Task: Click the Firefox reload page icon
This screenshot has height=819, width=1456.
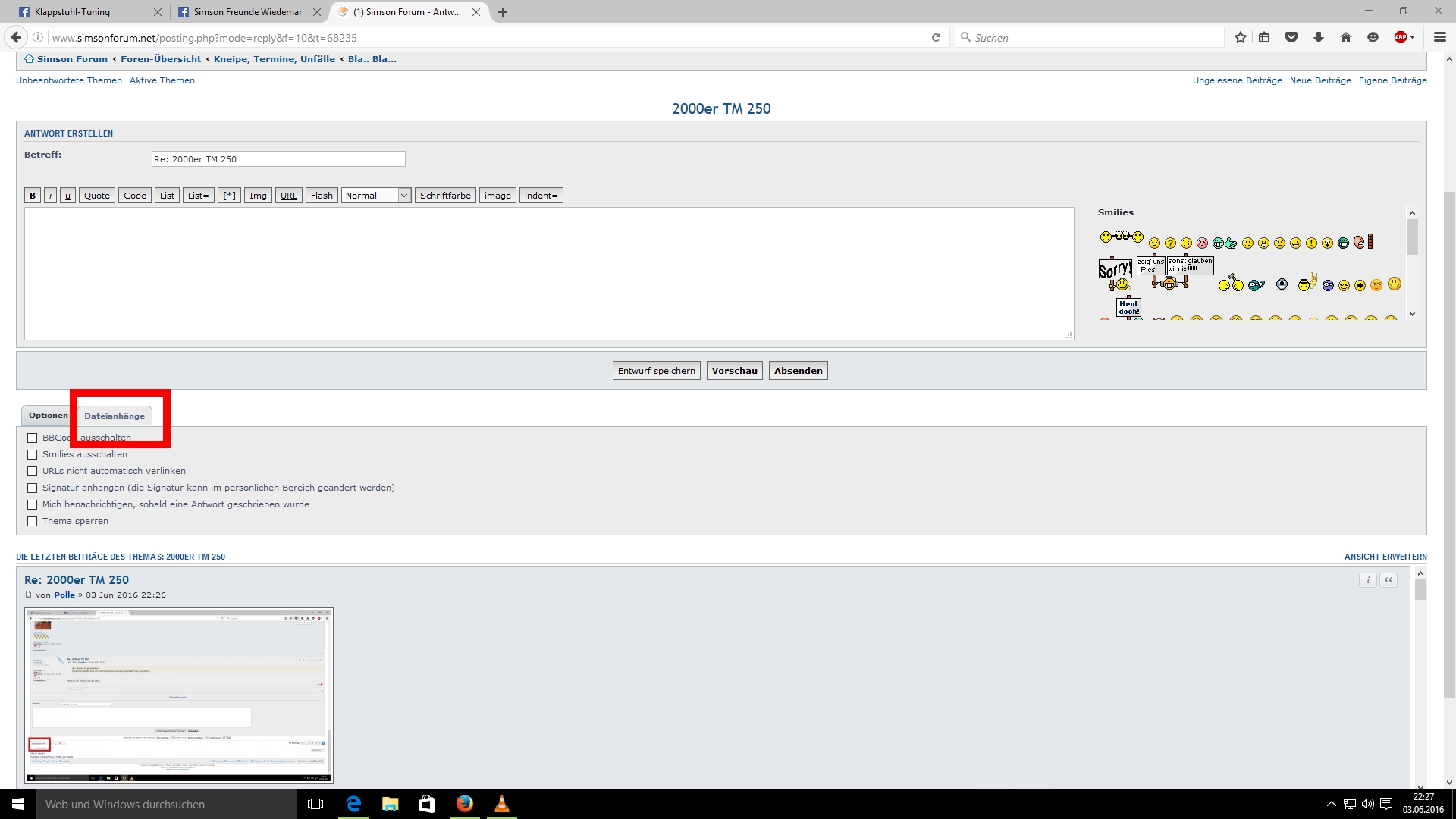Action: click(x=936, y=37)
